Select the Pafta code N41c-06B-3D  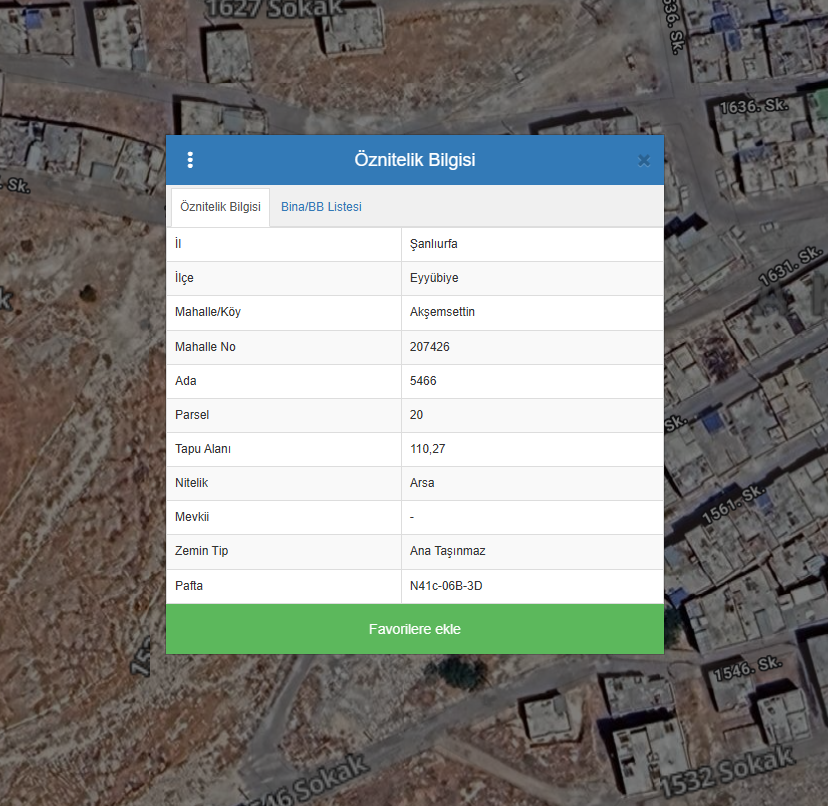446,586
